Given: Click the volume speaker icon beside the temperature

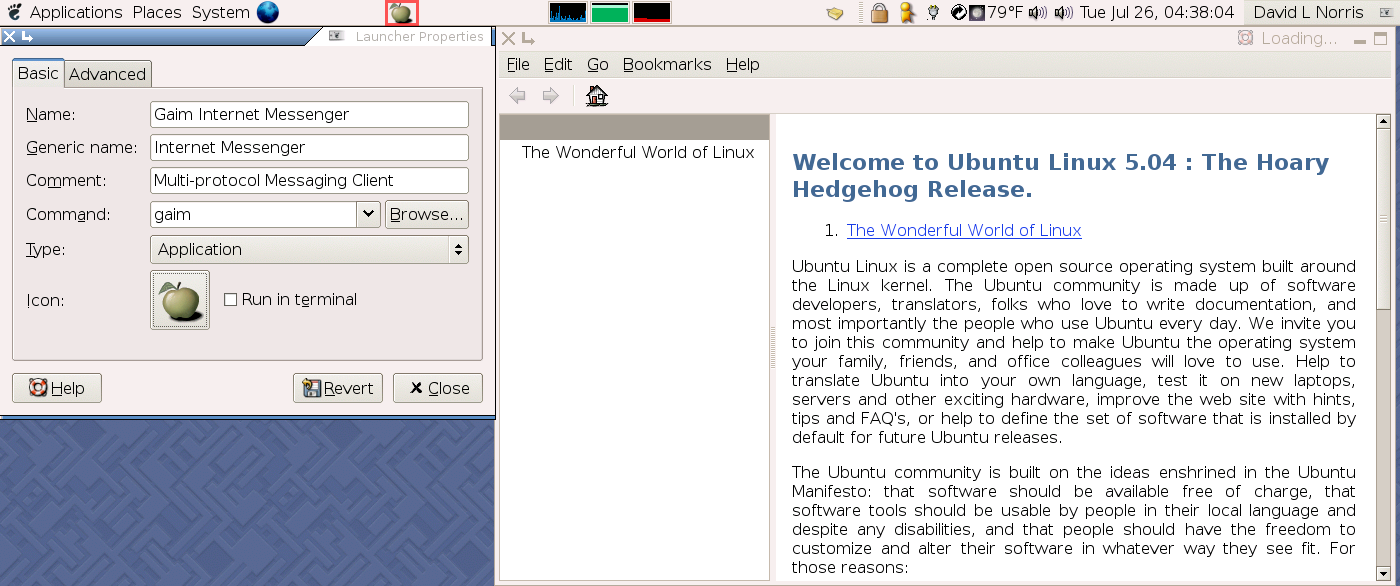Looking at the screenshot, I should point(1038,13).
